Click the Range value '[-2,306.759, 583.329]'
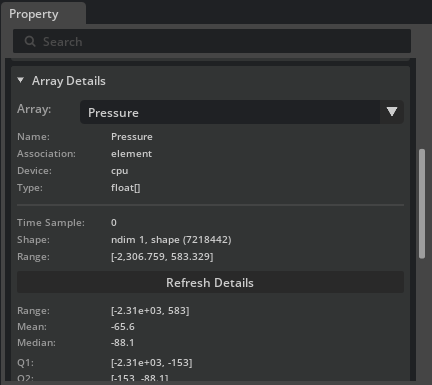The height and width of the screenshot is (385, 432). 162,257
